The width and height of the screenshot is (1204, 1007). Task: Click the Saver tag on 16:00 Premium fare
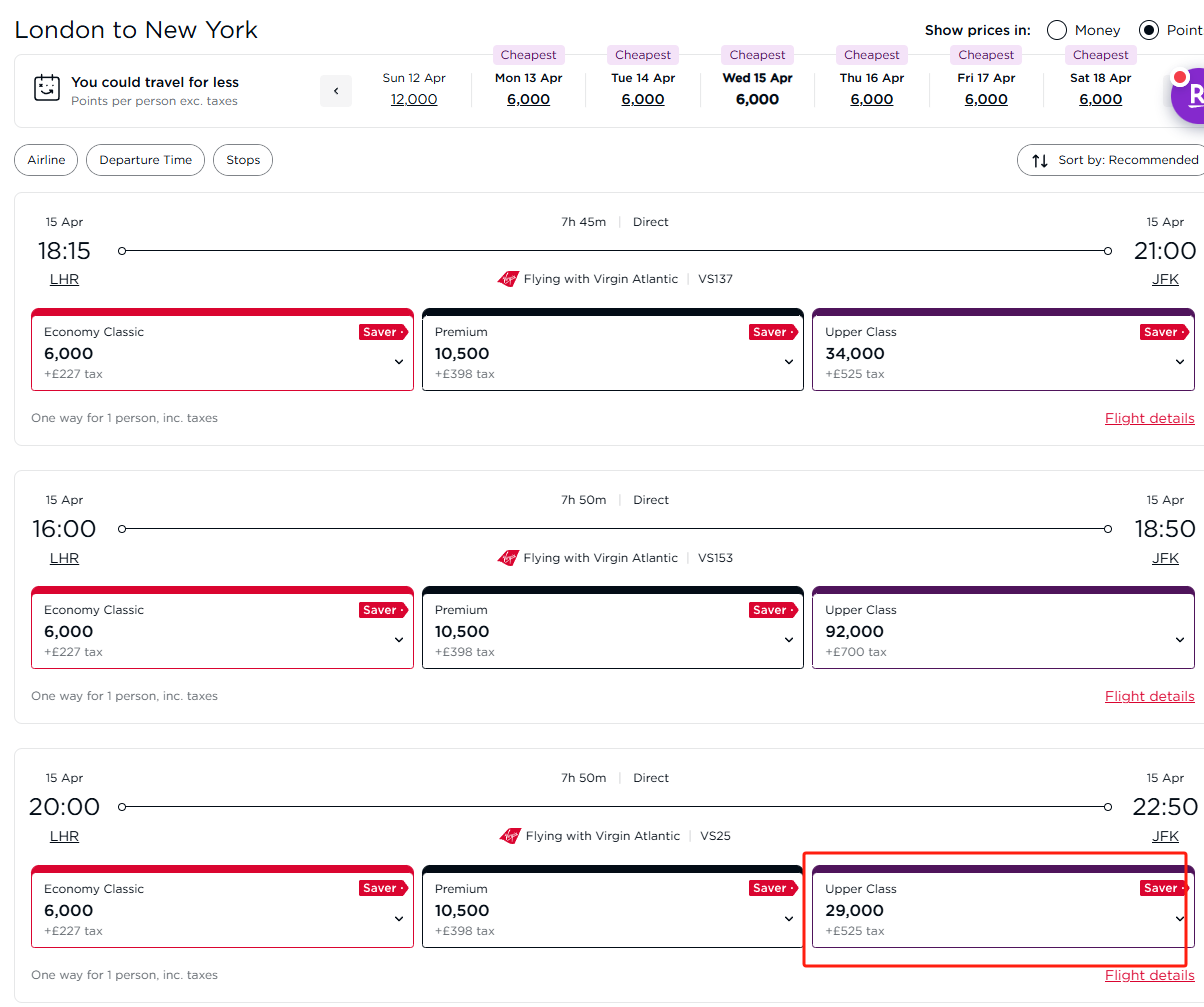click(x=773, y=610)
